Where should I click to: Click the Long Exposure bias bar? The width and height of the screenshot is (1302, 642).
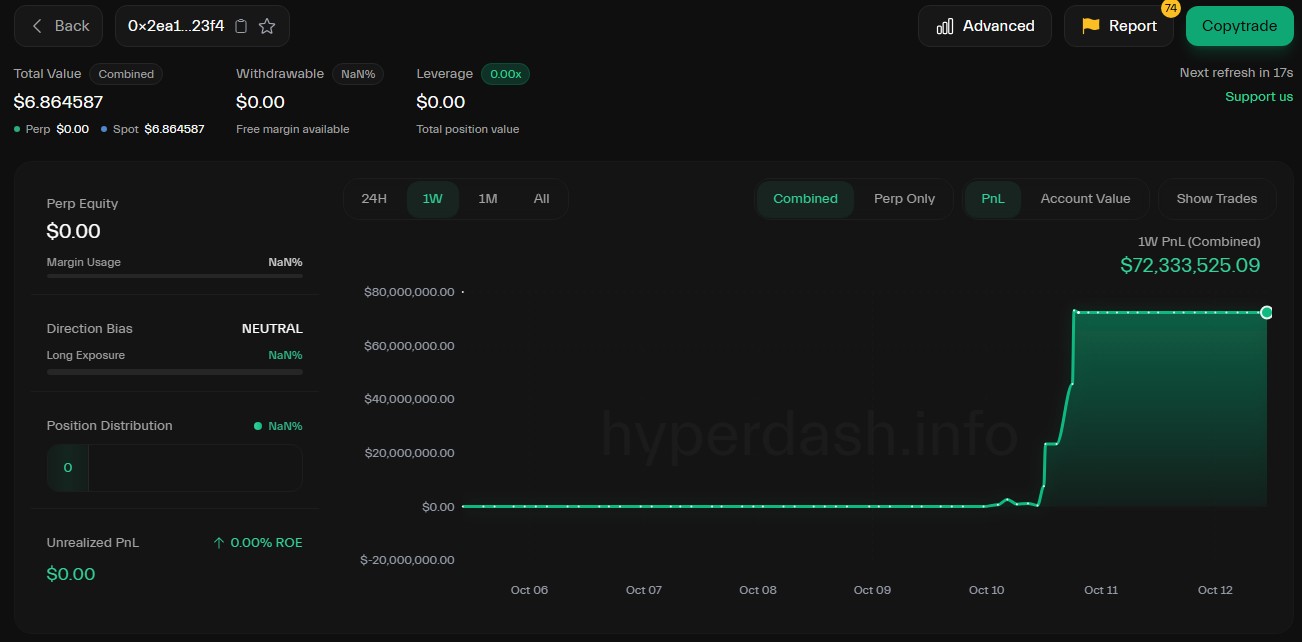click(174, 371)
